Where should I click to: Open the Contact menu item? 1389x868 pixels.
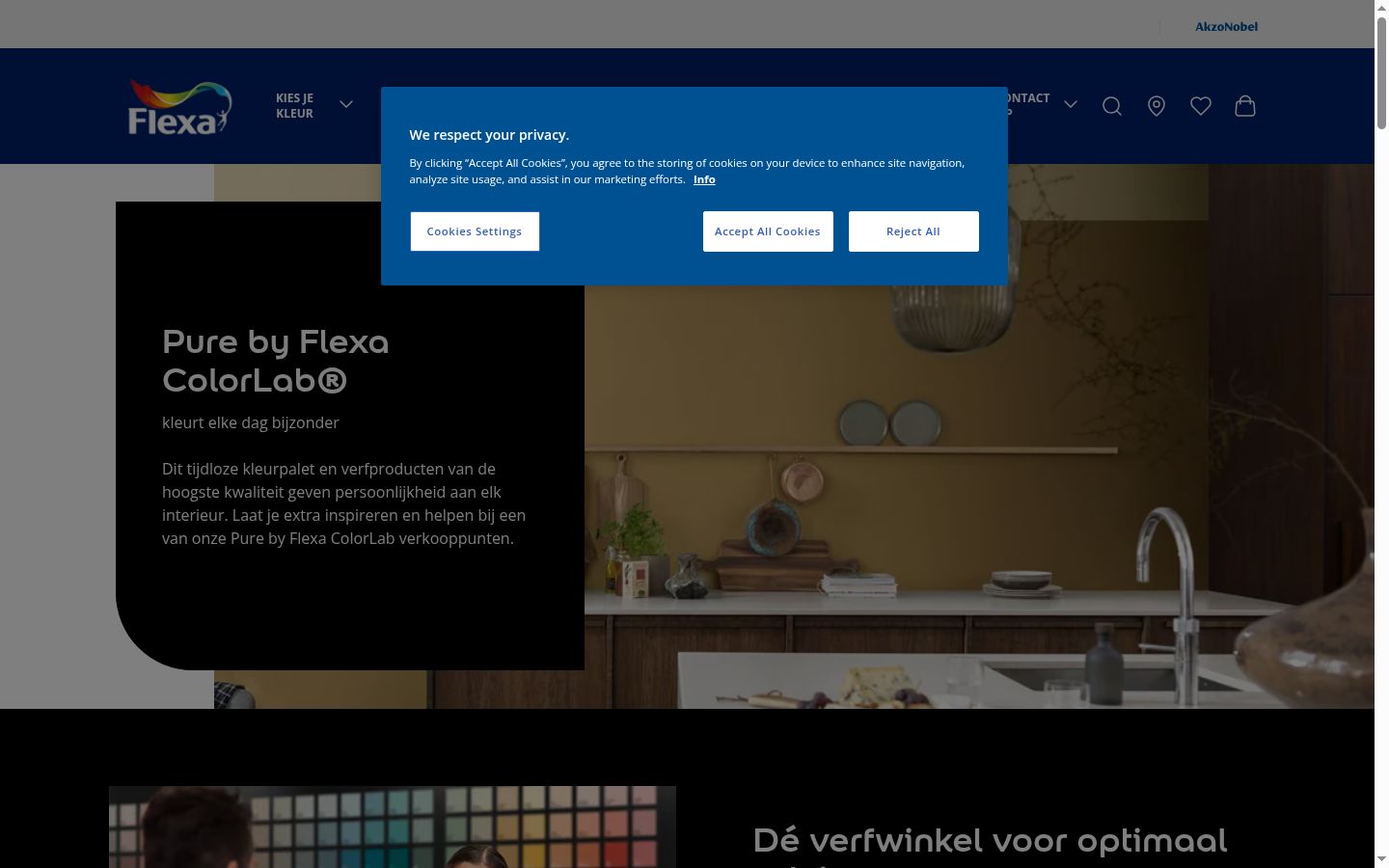pyautogui.click(x=1028, y=105)
